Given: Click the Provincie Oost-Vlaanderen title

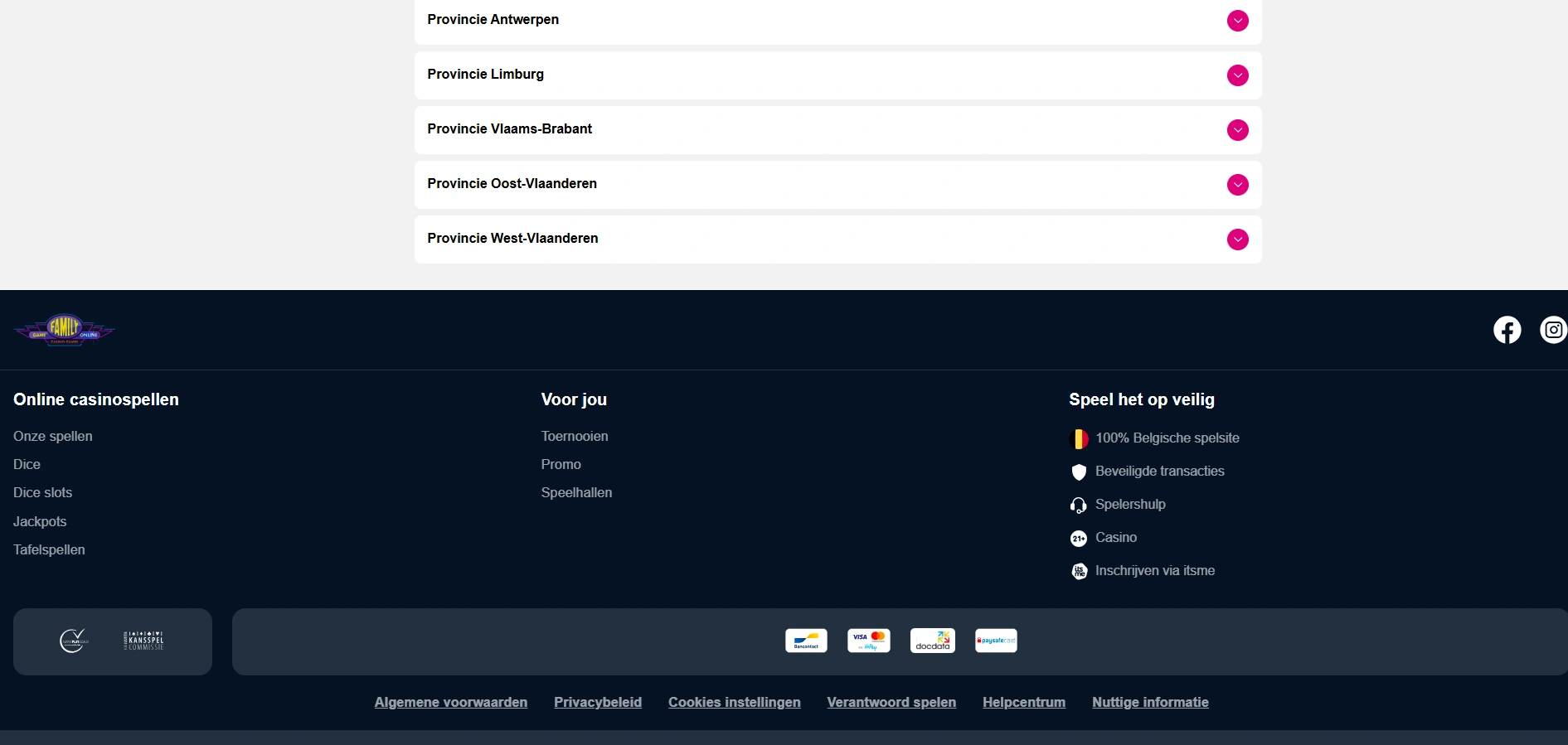Looking at the screenshot, I should (512, 183).
